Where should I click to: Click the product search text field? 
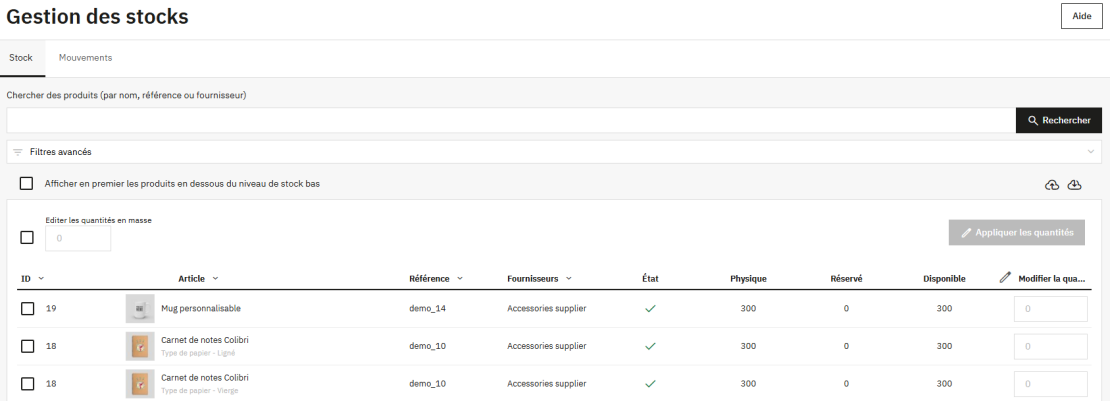(x=510, y=120)
